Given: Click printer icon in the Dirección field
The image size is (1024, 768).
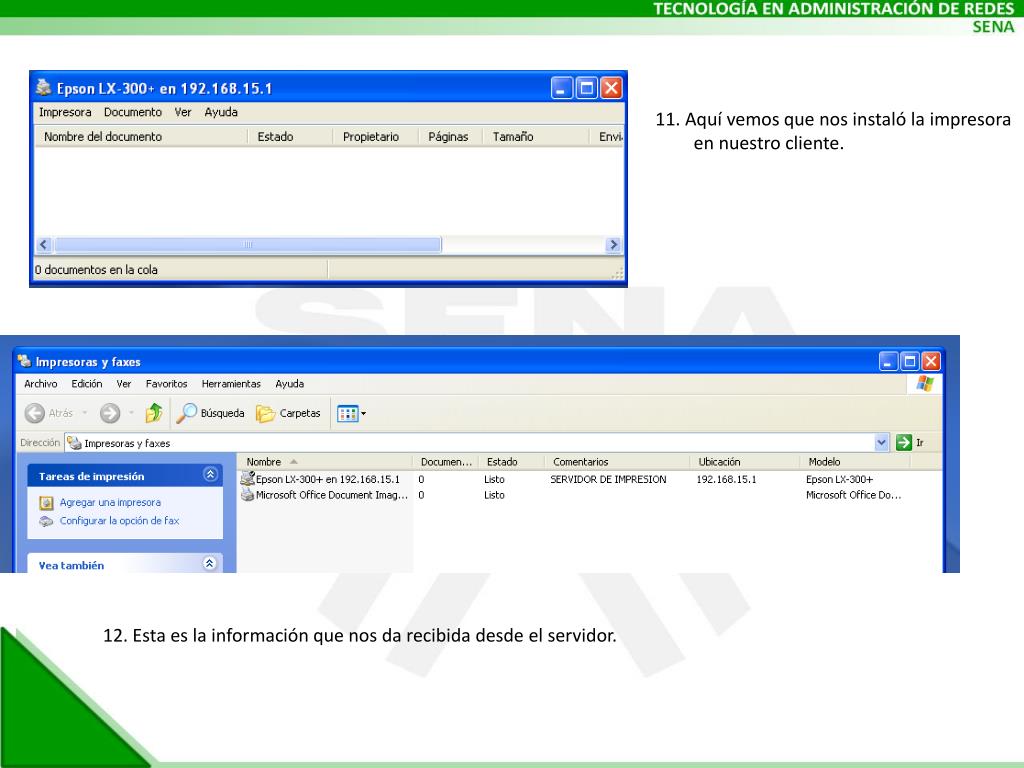Looking at the screenshot, I should 74,443.
